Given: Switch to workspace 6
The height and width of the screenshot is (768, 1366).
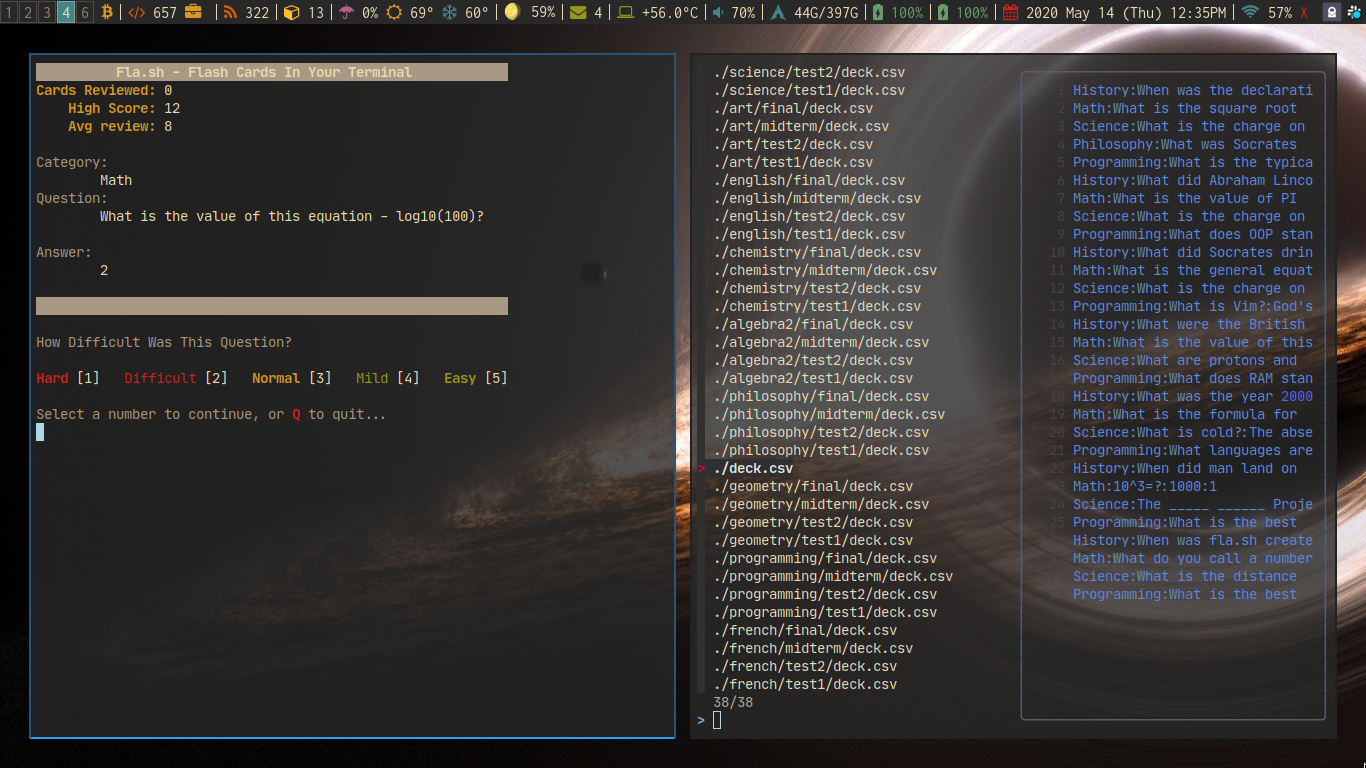Looking at the screenshot, I should pyautogui.click(x=85, y=12).
